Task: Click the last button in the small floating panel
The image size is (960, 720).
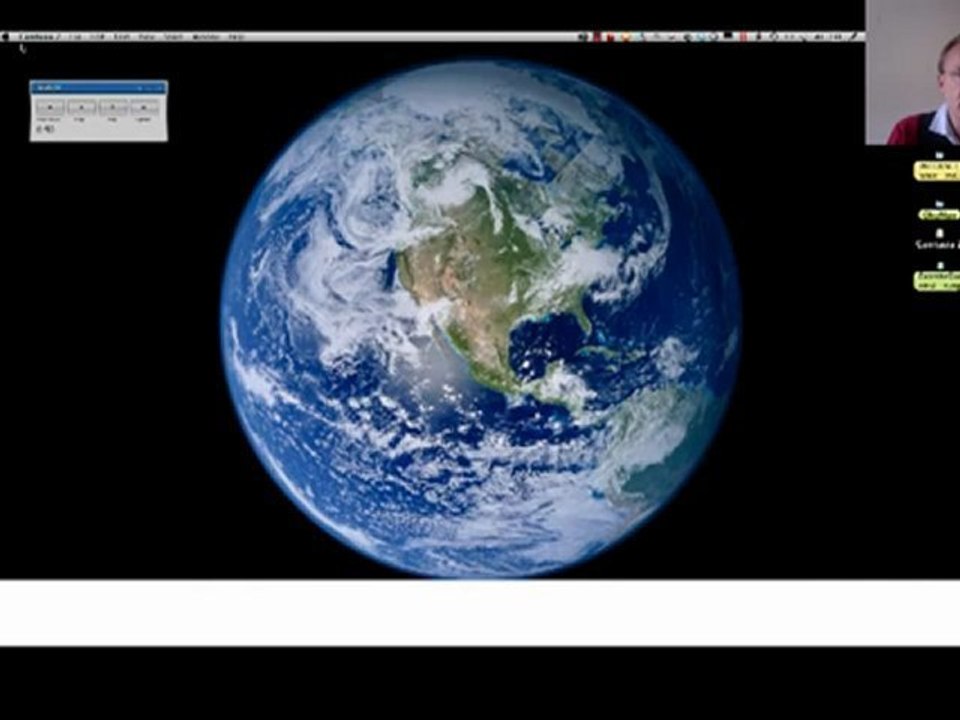Action: [144, 108]
